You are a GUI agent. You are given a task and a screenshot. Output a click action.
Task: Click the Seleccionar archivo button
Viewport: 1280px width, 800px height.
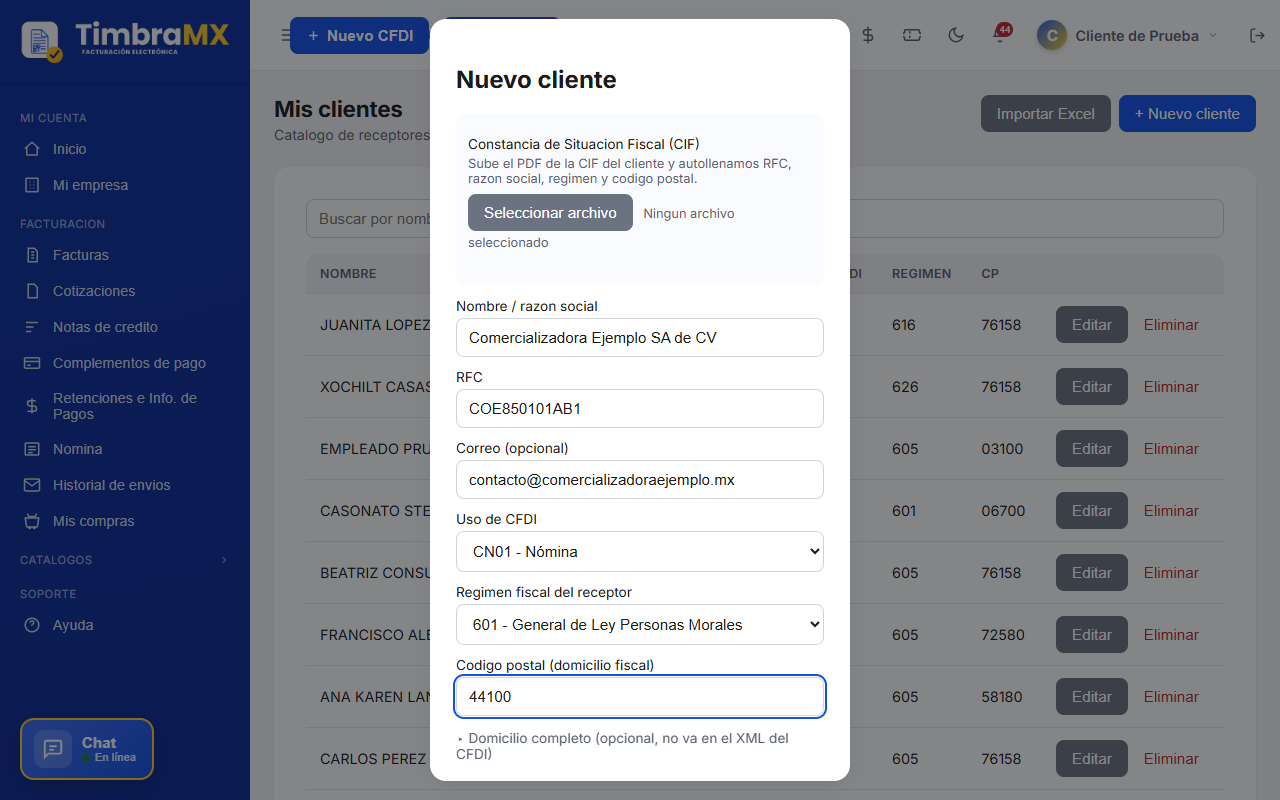point(550,213)
